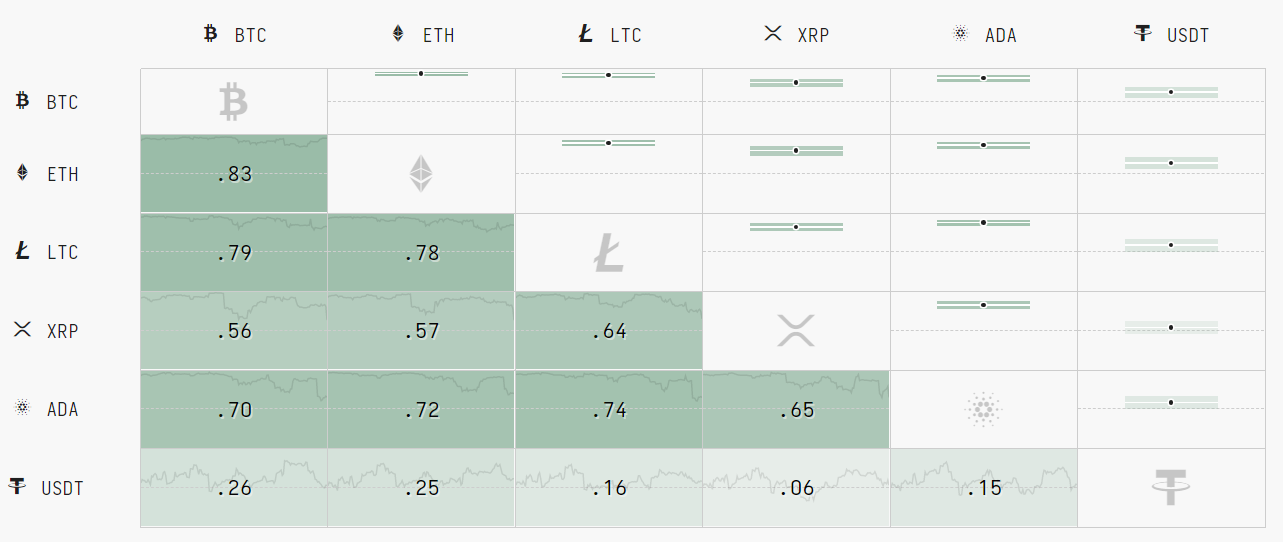
Task: Open the .83 ETH–BTC correlation cell
Action: click(234, 175)
